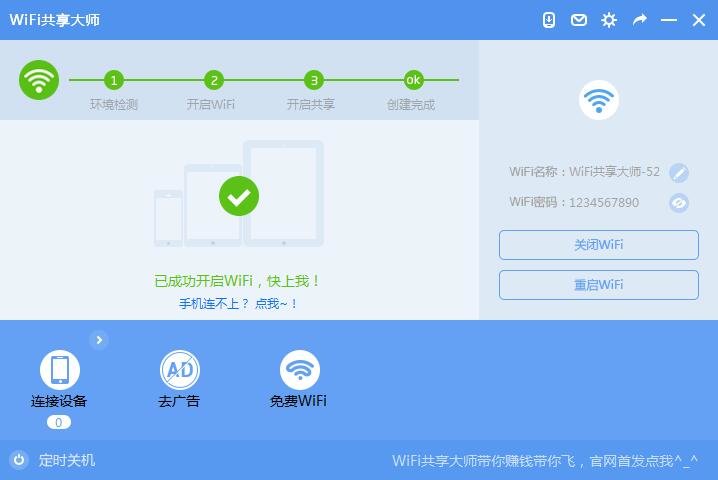
Task: Click the ok 创建完成 step marker
Action: [413, 80]
